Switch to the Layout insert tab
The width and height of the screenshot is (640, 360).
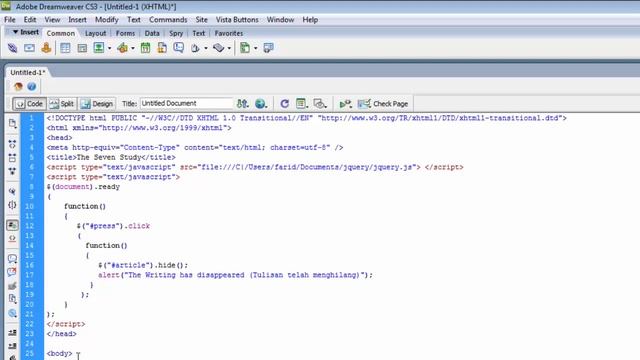95,33
